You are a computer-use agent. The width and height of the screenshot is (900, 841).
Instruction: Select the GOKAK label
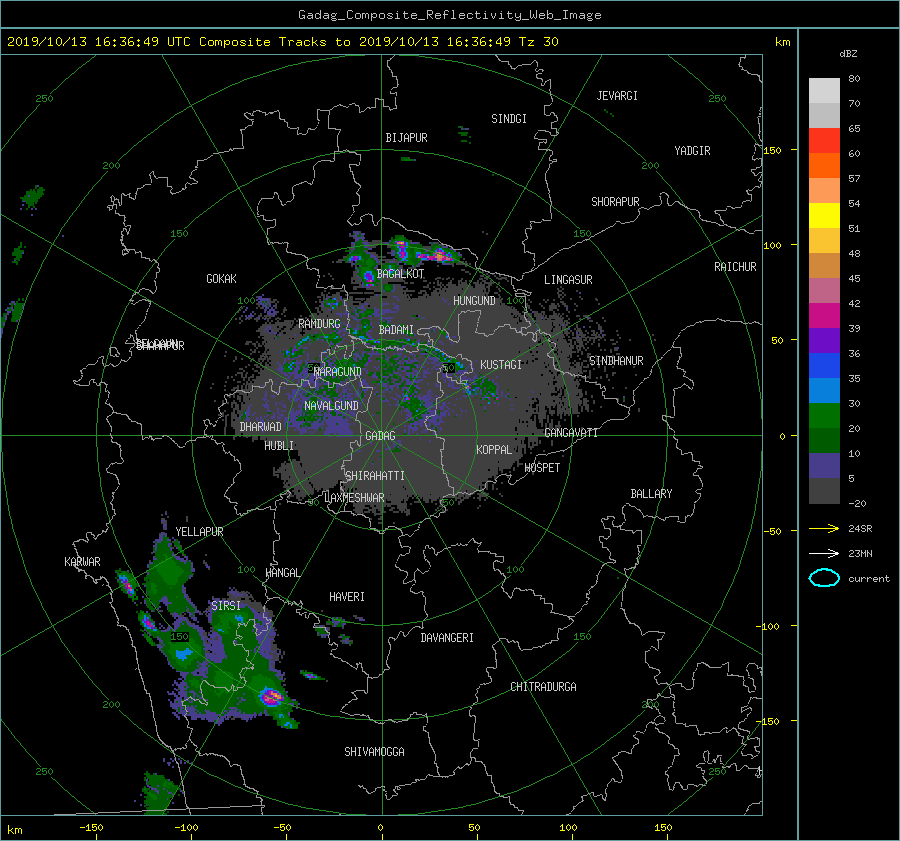click(221, 279)
